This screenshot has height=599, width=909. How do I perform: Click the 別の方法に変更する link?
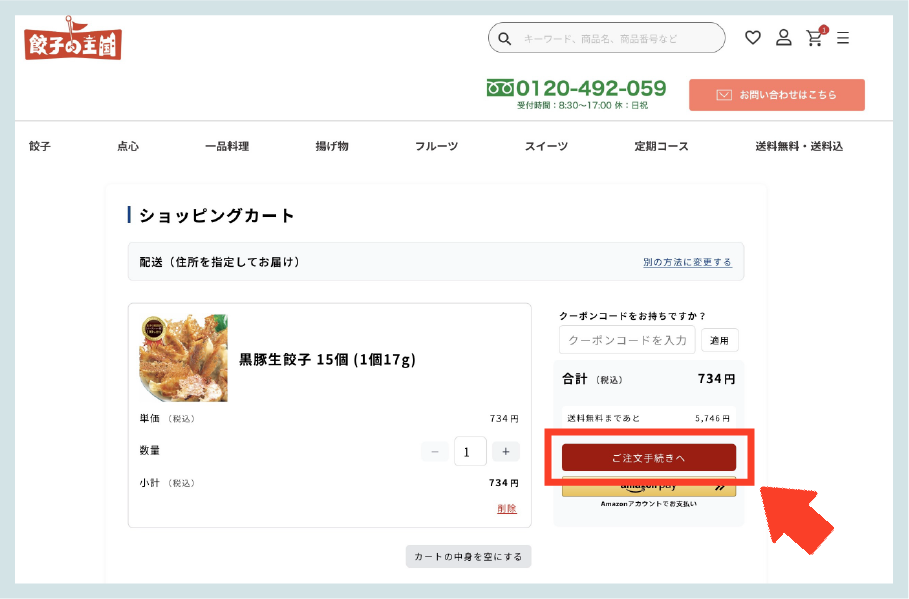point(687,262)
